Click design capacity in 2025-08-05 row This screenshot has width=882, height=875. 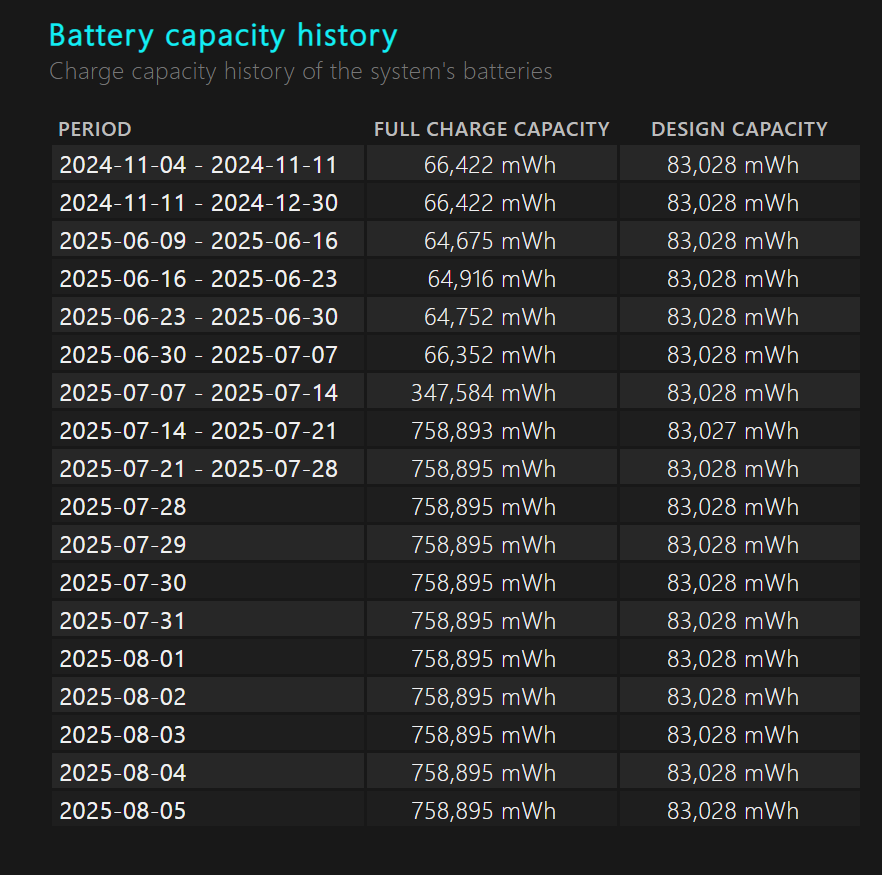733,811
